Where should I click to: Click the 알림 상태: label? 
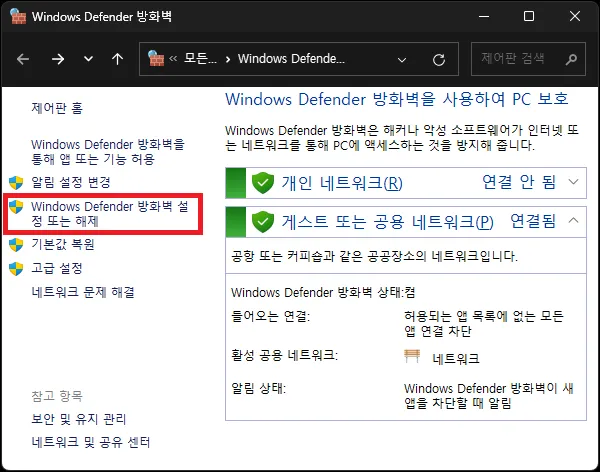[258, 389]
